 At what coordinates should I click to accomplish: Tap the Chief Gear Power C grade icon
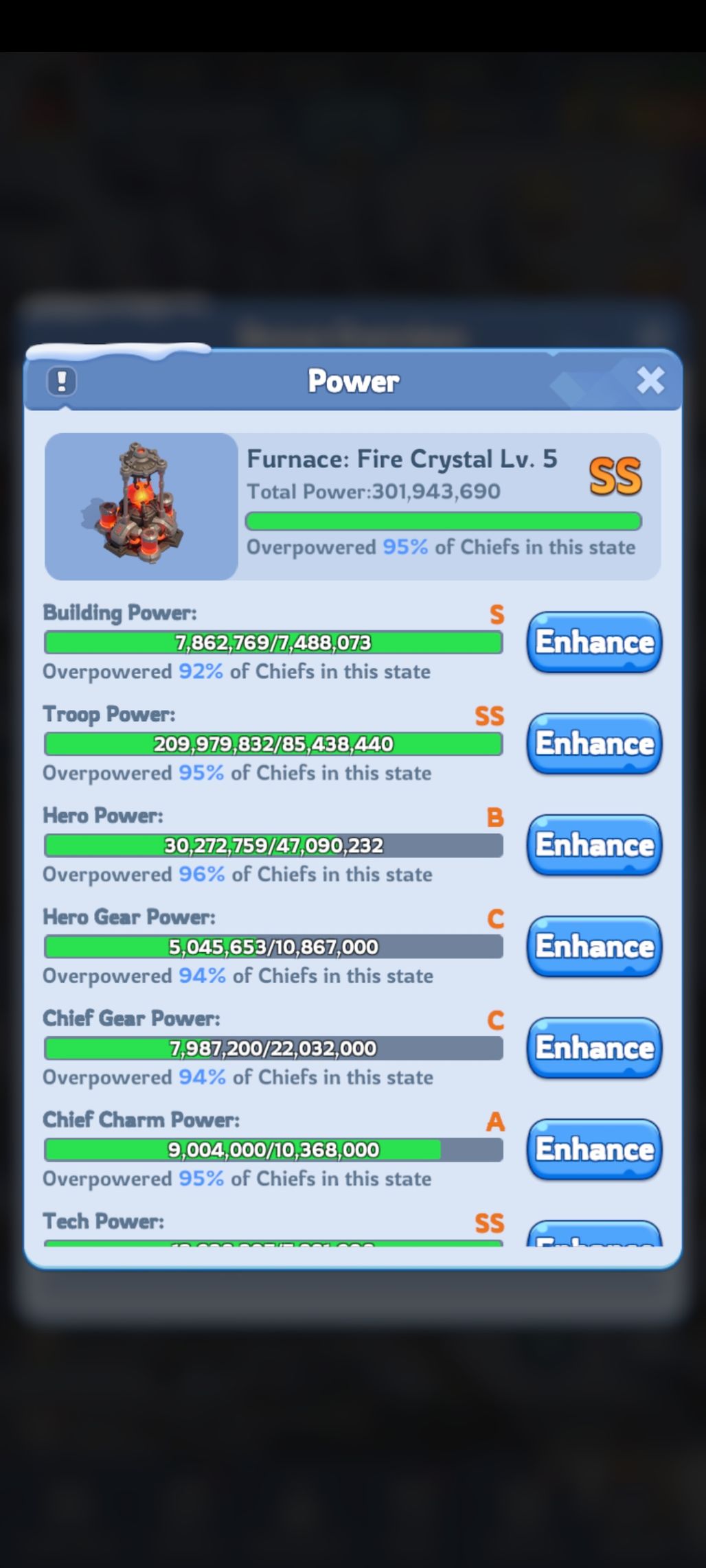[495, 1021]
